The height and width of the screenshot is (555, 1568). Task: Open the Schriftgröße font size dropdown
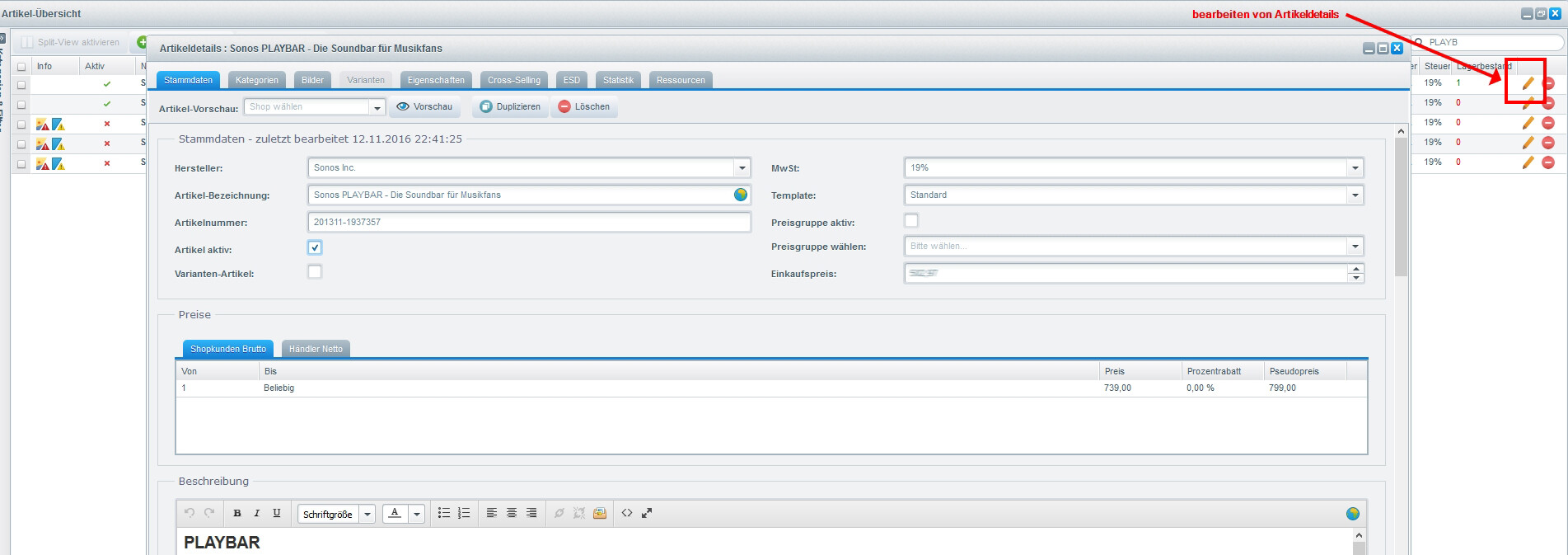coord(367,514)
